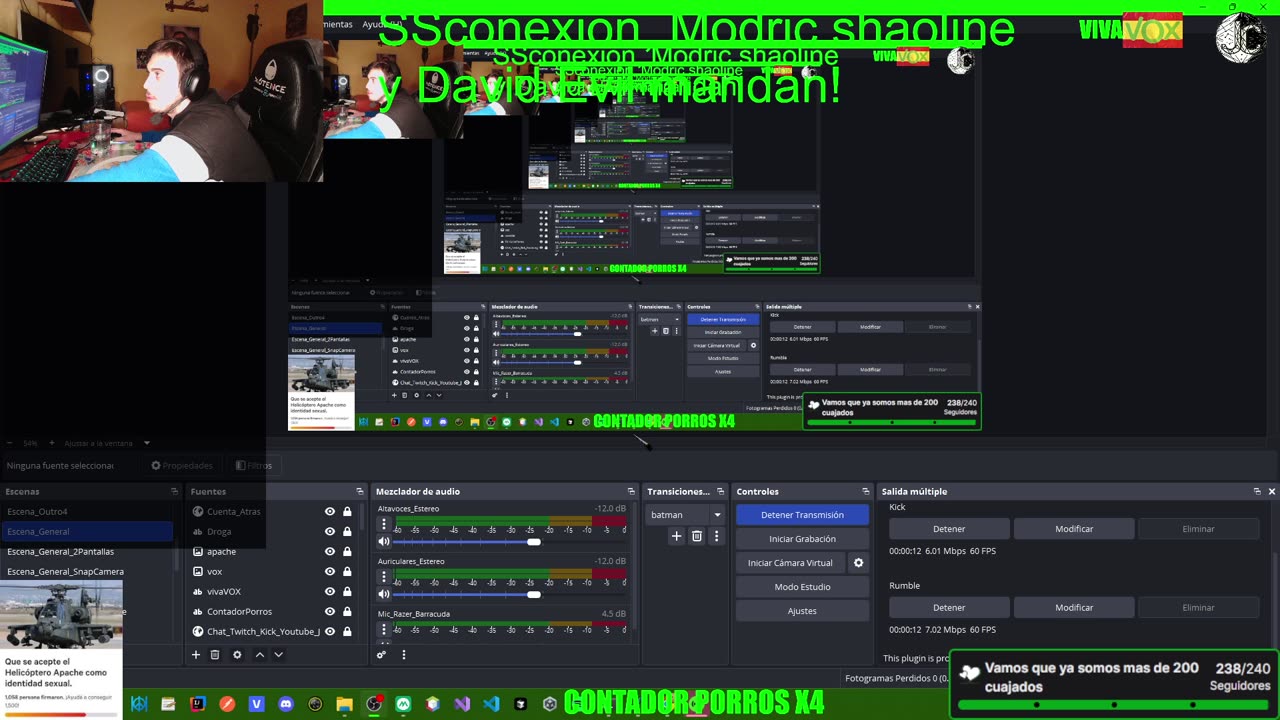Open source properties with the gear icon under Fuentes

237,655
